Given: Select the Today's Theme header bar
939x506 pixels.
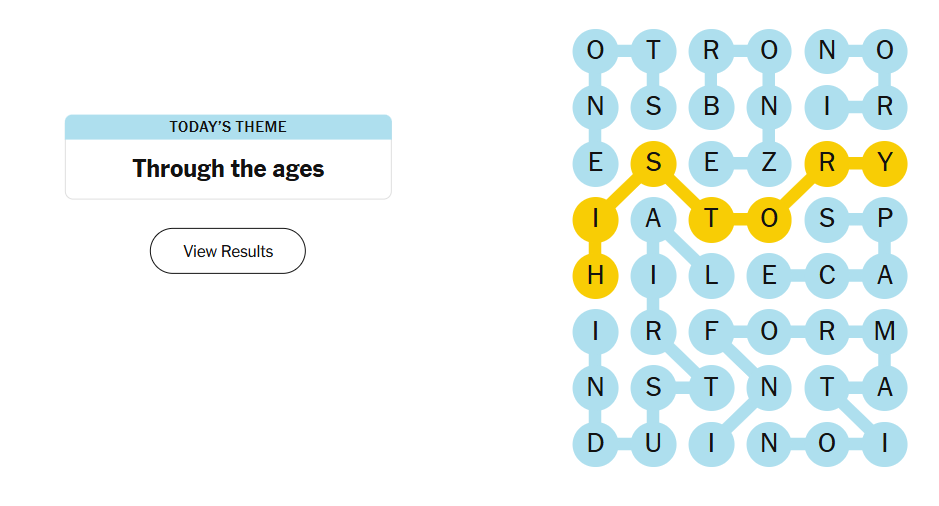Looking at the screenshot, I should pos(228,127).
